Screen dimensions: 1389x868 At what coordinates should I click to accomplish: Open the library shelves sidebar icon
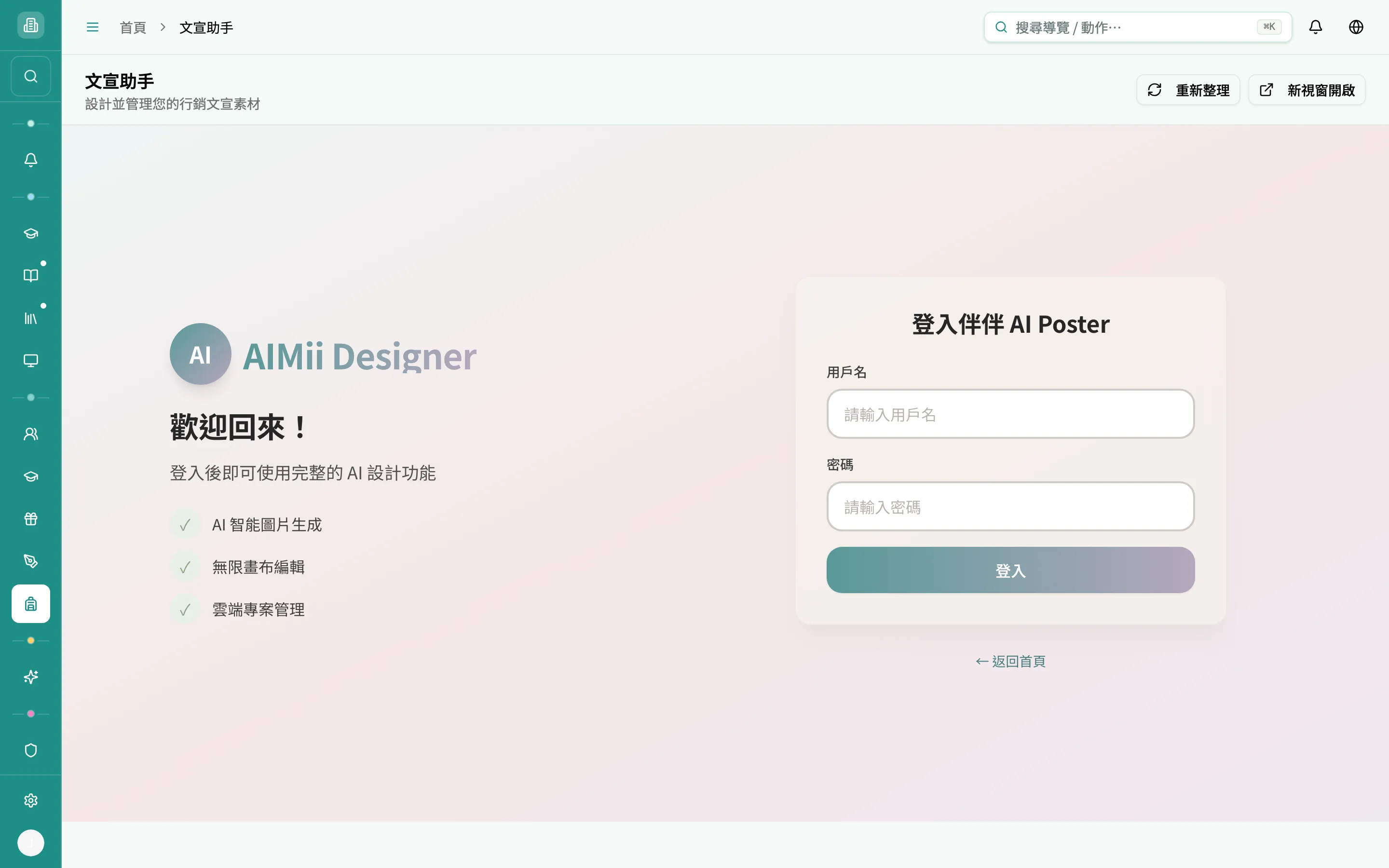30,318
